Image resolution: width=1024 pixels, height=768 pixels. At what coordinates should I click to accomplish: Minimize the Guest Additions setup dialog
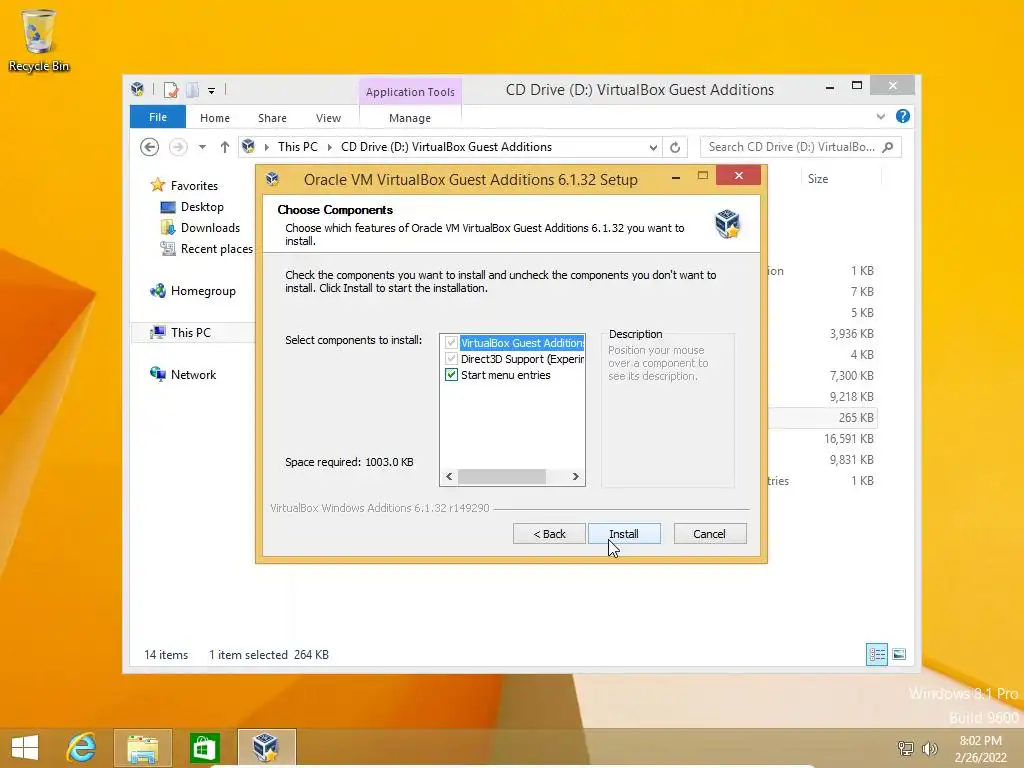(676, 176)
